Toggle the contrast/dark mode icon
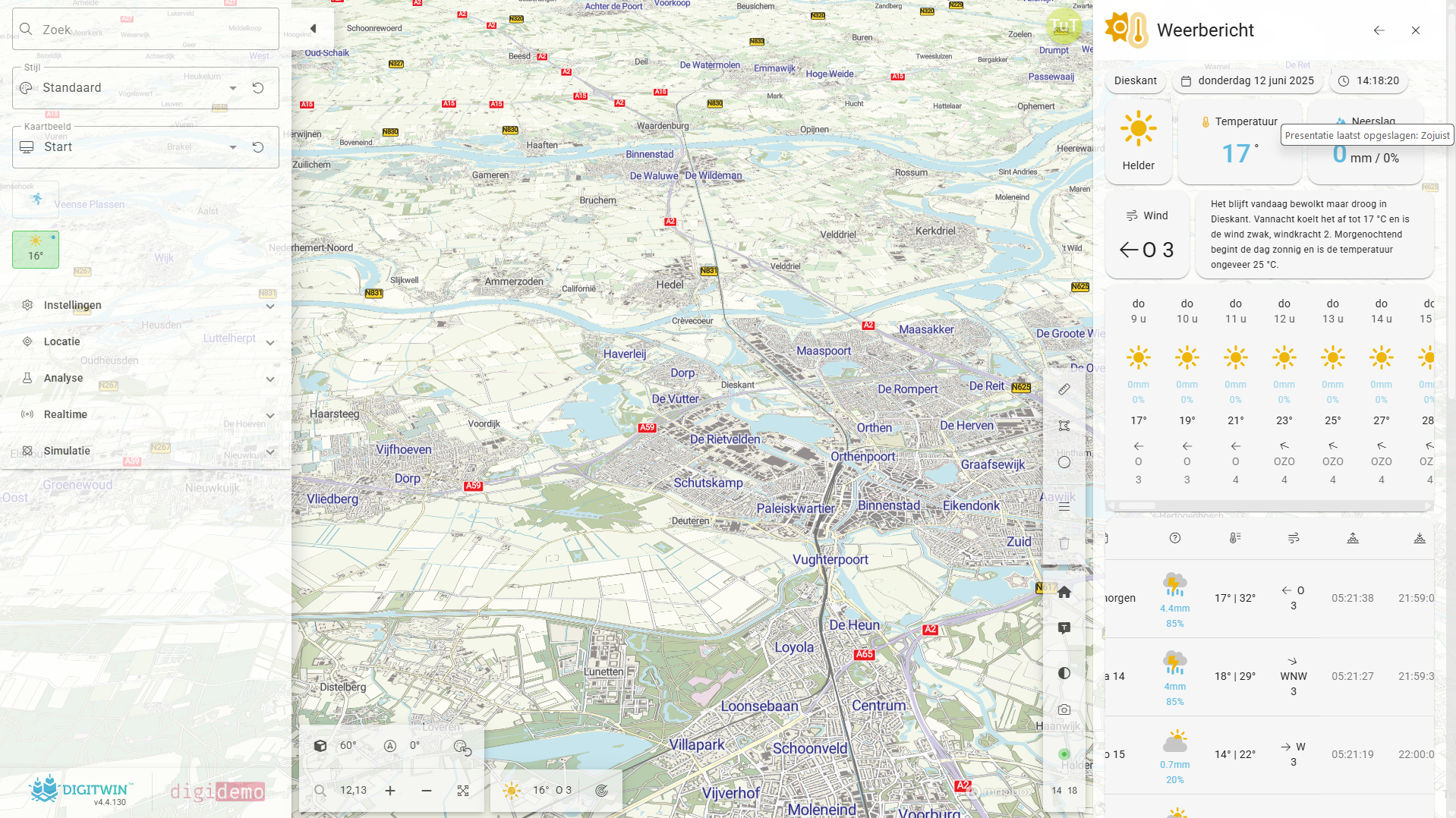 click(x=1064, y=672)
